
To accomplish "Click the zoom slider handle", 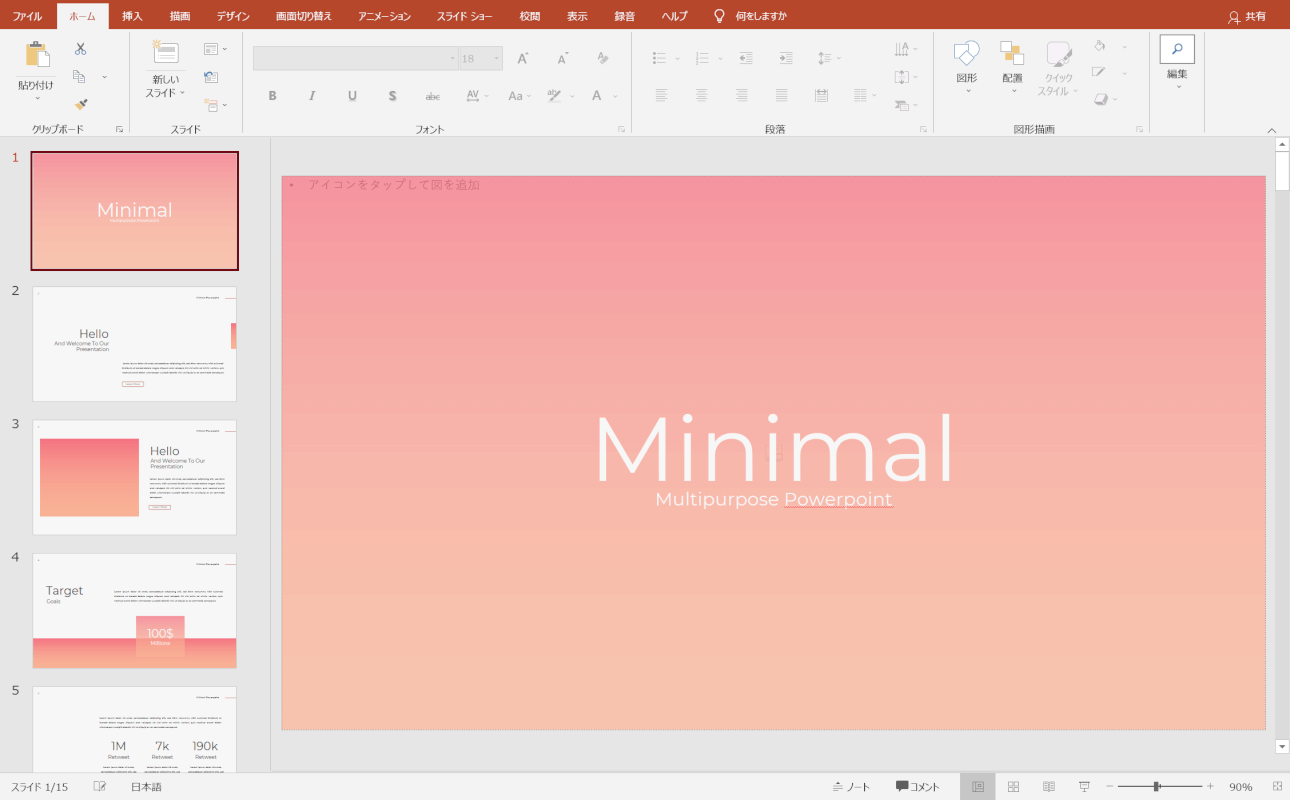I will [1156, 787].
